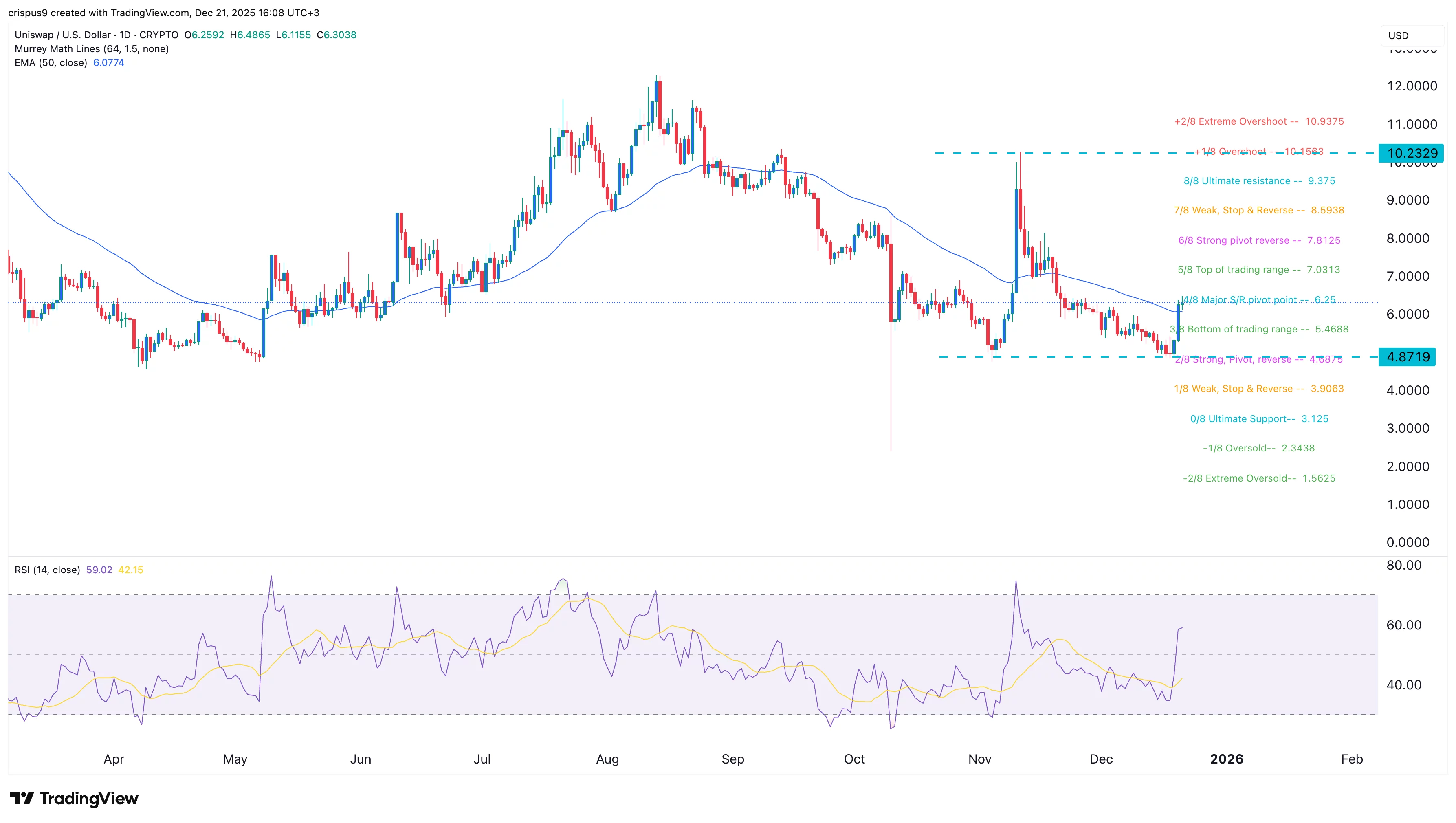Click the Murrey Math Lines indicator legend

[92, 48]
